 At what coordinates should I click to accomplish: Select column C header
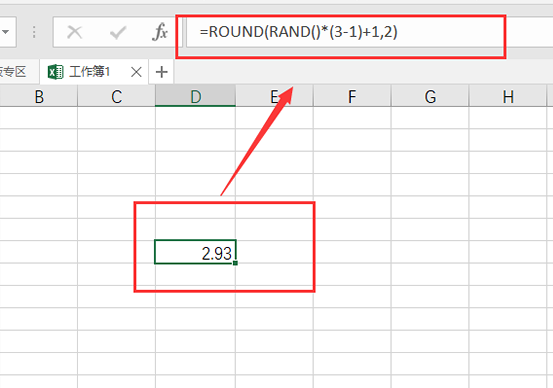(x=116, y=96)
